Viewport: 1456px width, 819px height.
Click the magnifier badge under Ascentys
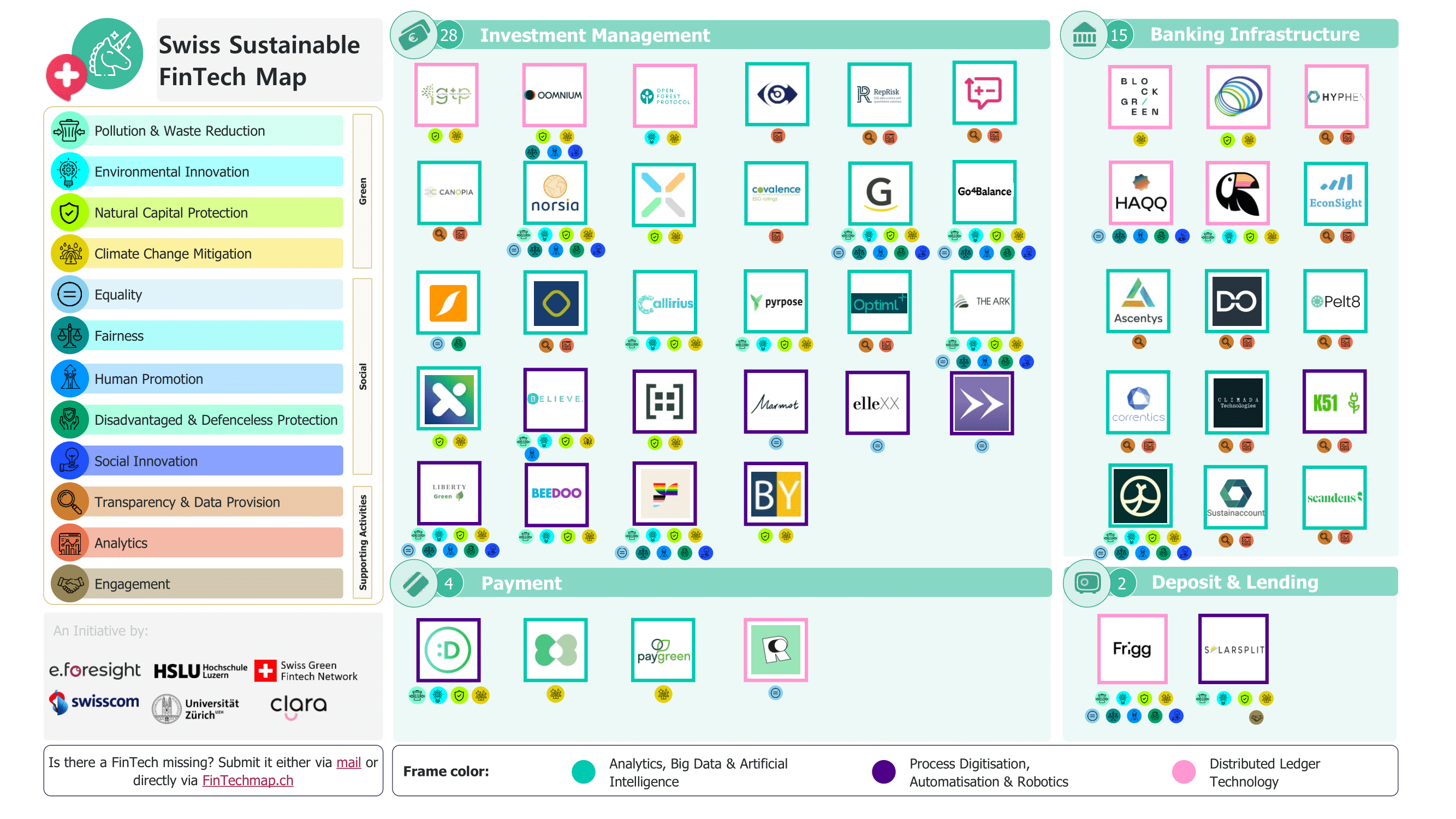(x=1138, y=341)
